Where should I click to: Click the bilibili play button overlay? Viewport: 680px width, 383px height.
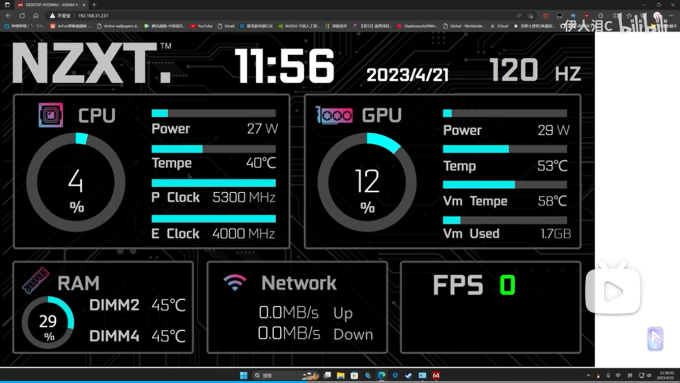[613, 291]
